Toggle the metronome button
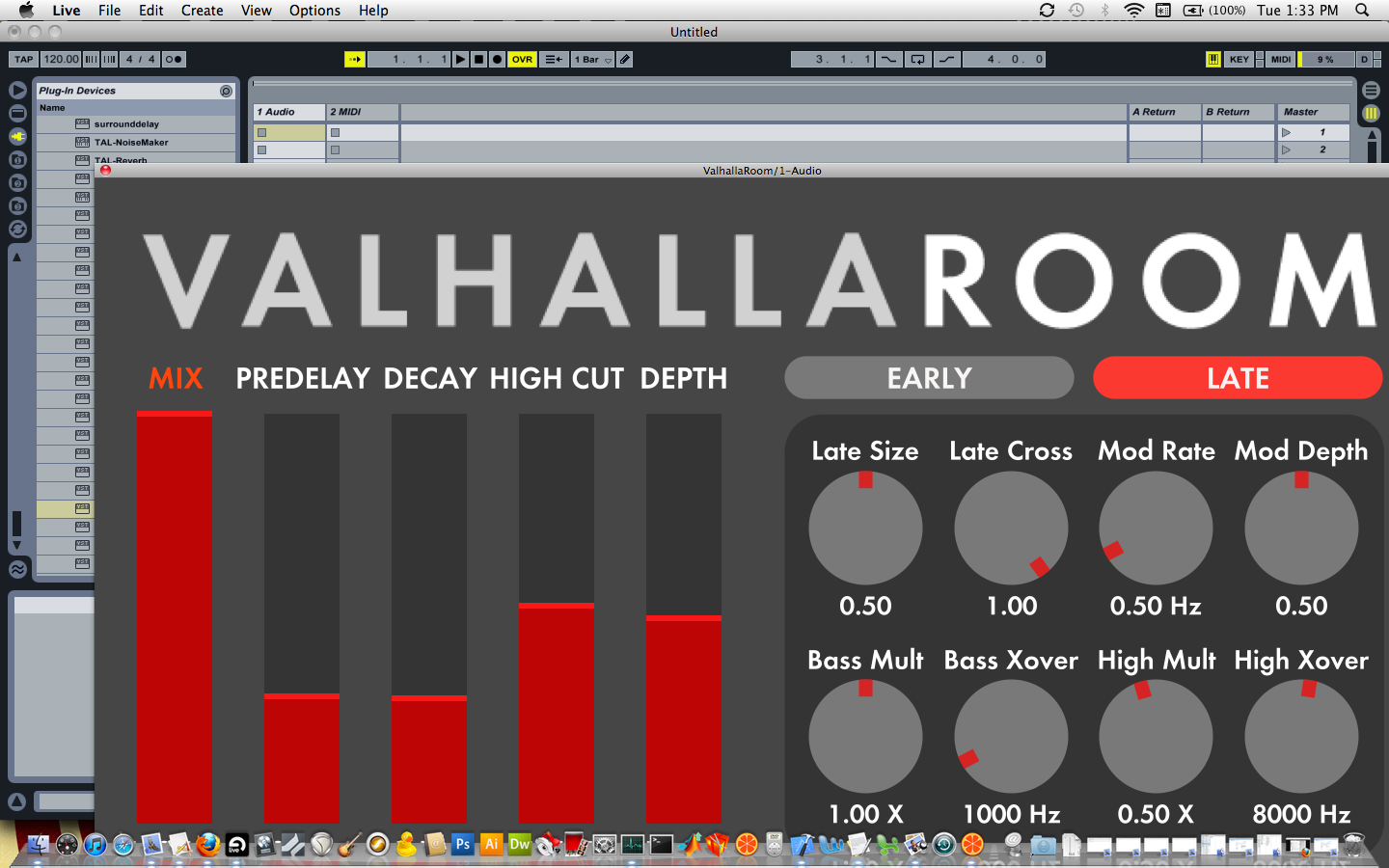Viewport: 1389px width, 868px height. click(174, 59)
